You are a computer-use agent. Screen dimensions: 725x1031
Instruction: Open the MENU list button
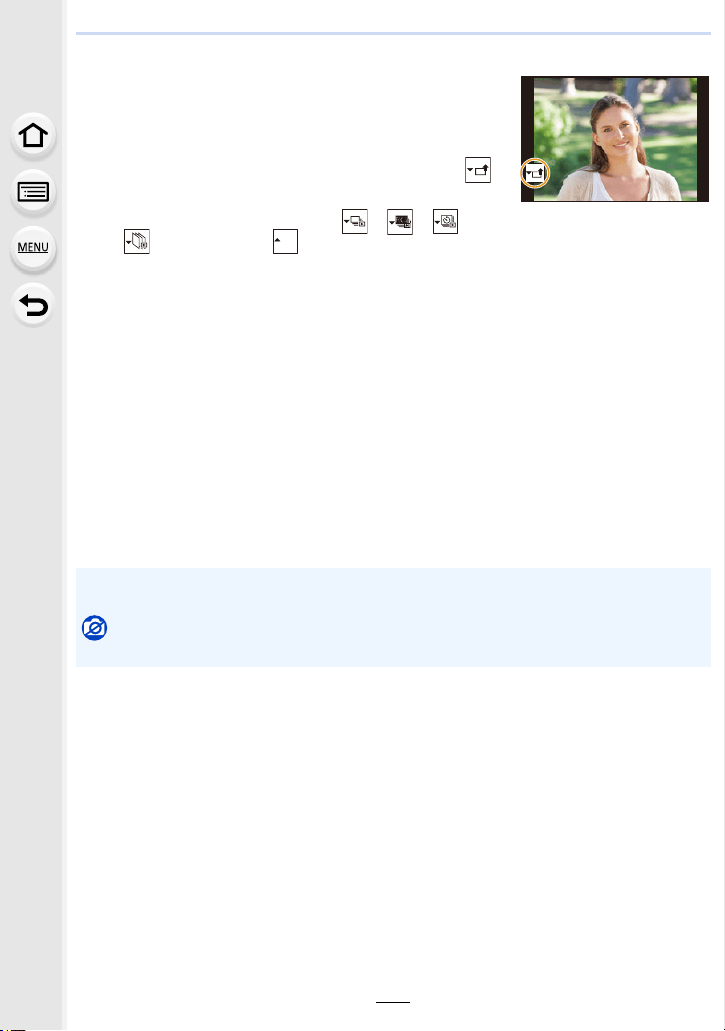(x=33, y=248)
